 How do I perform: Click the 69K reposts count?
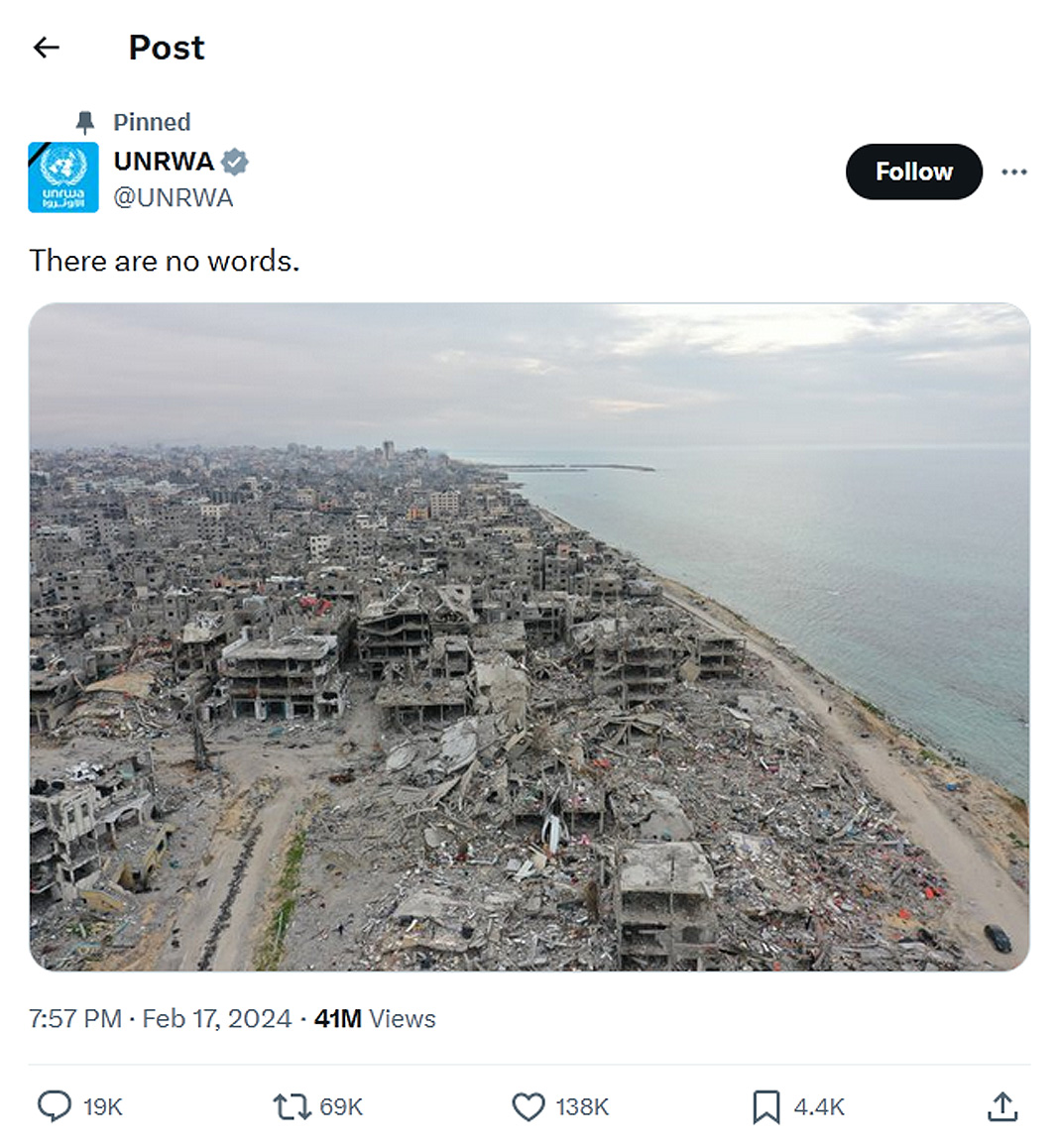(x=341, y=1107)
